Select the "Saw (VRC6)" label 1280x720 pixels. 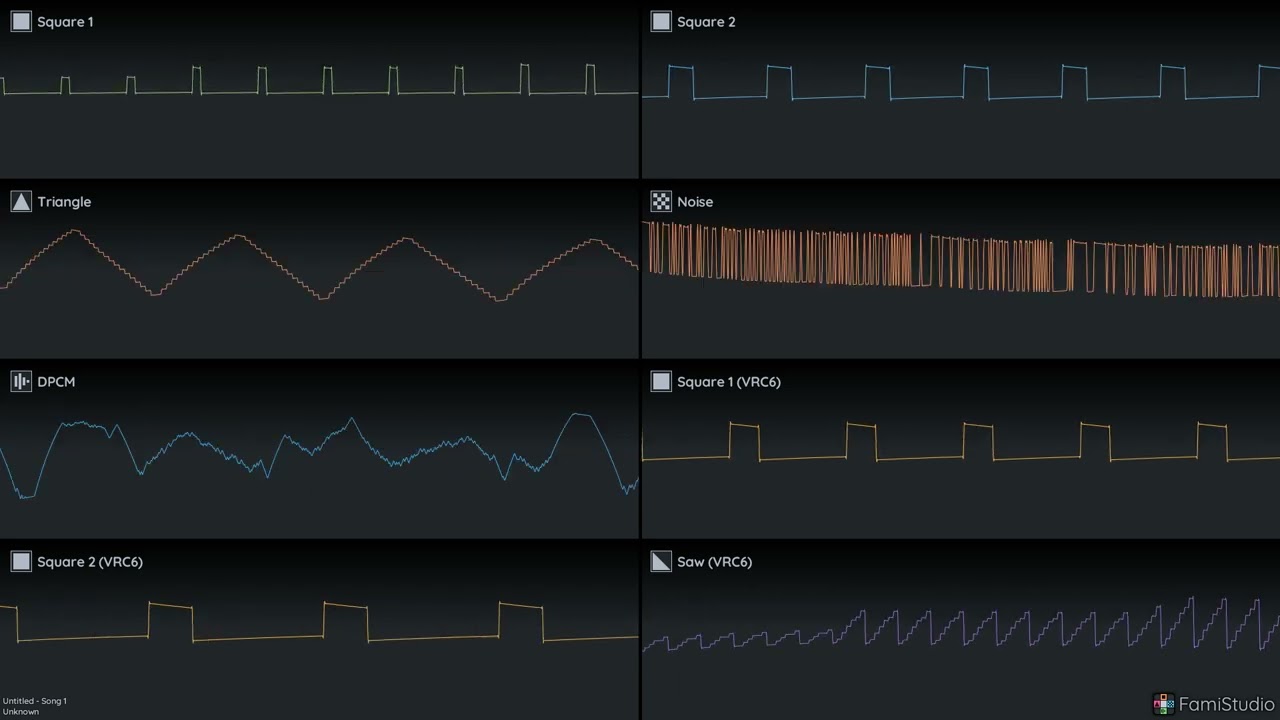click(x=714, y=562)
